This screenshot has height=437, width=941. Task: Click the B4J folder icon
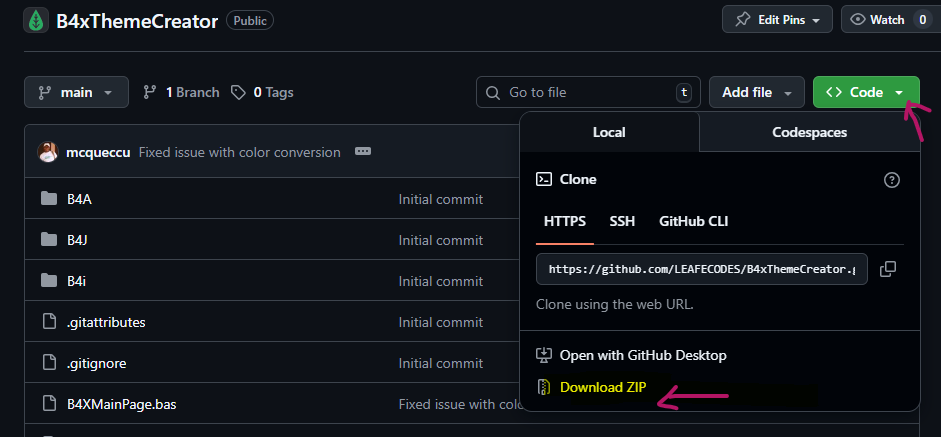pyautogui.click(x=49, y=240)
